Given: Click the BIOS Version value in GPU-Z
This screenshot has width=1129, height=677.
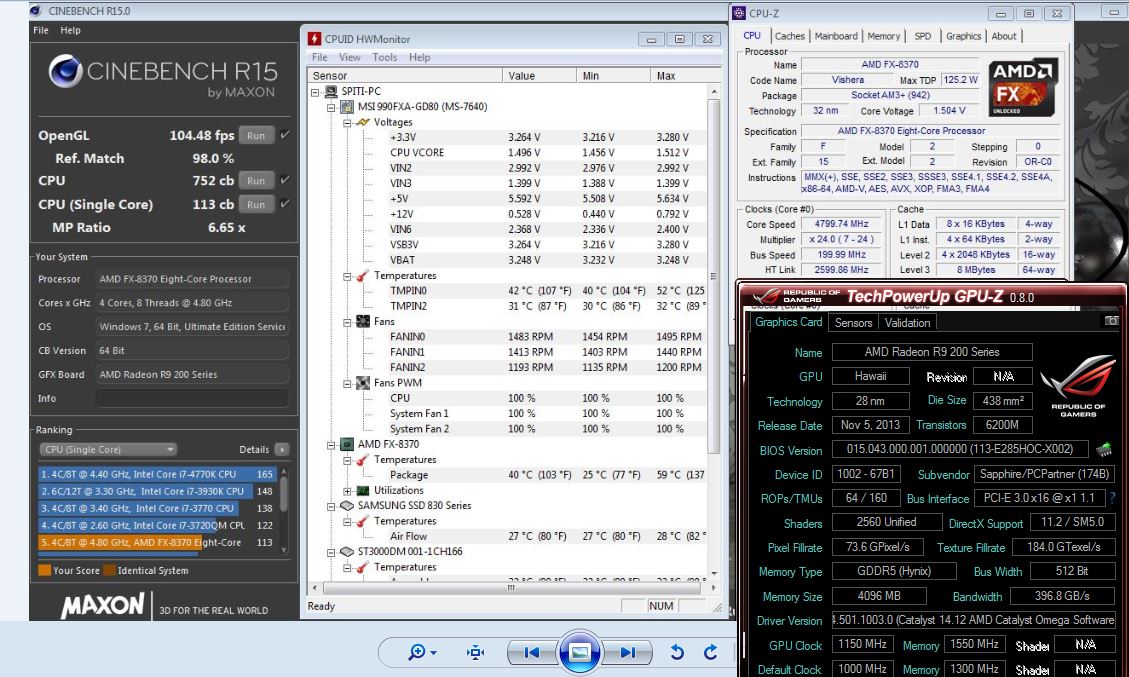Looking at the screenshot, I should (x=960, y=449).
